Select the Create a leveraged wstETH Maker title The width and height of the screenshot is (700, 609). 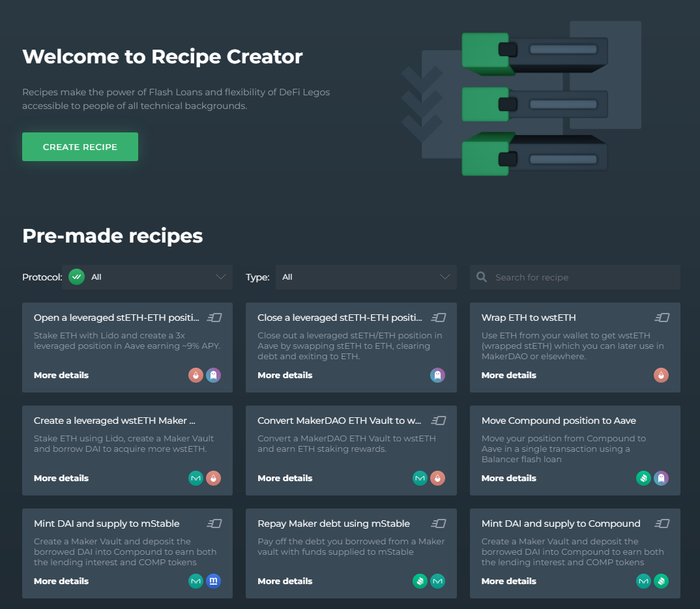[114, 421]
